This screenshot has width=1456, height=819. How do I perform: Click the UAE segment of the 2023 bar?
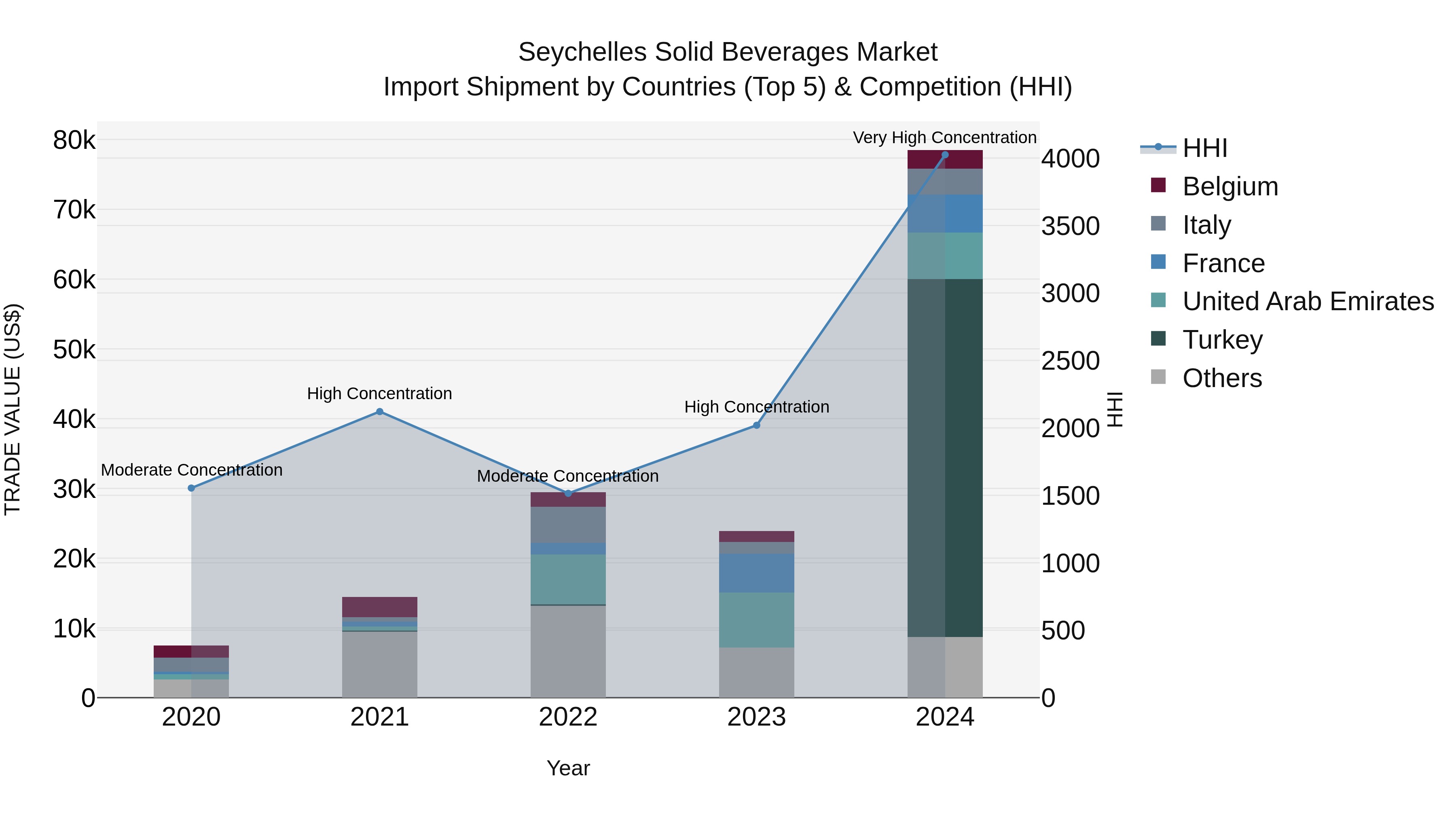pos(757,620)
